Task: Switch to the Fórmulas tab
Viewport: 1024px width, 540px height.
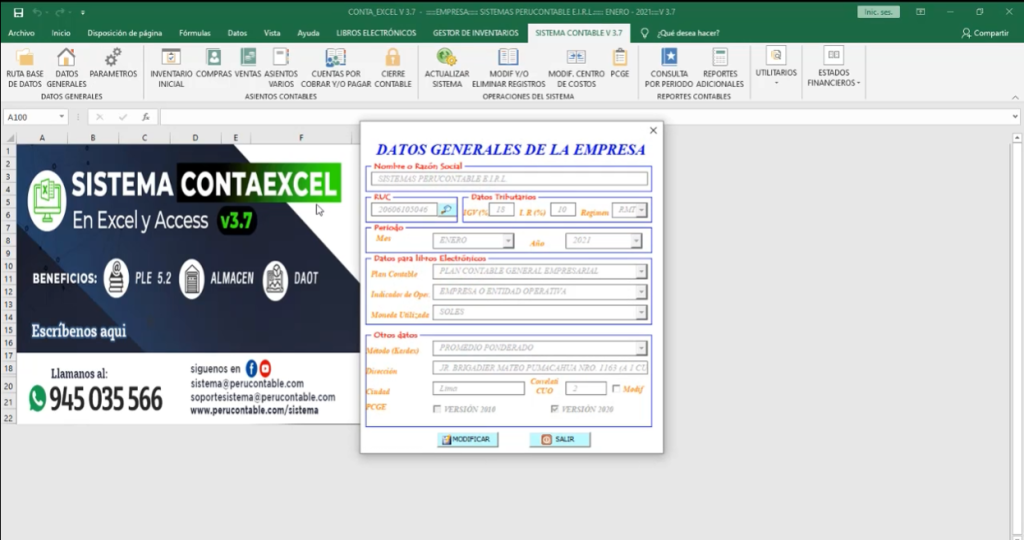Action: (195, 33)
